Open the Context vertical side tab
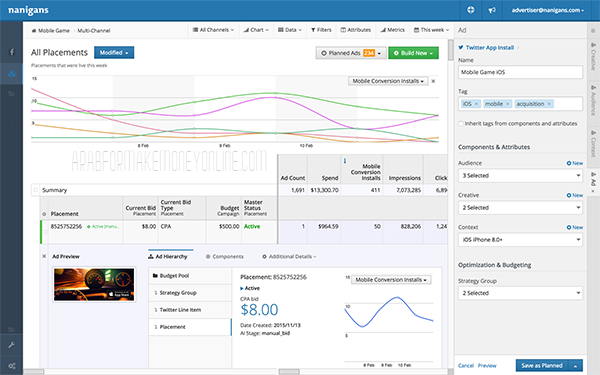600x375 pixels. tap(593, 144)
